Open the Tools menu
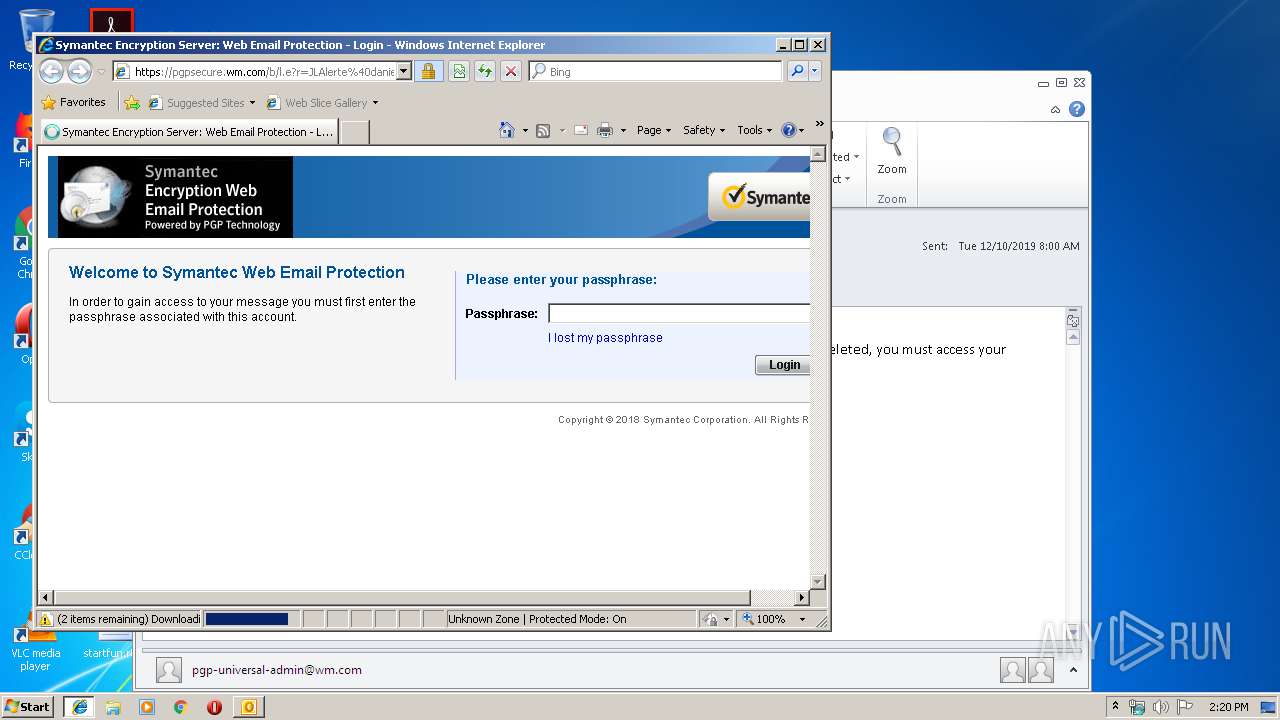 [x=754, y=130]
